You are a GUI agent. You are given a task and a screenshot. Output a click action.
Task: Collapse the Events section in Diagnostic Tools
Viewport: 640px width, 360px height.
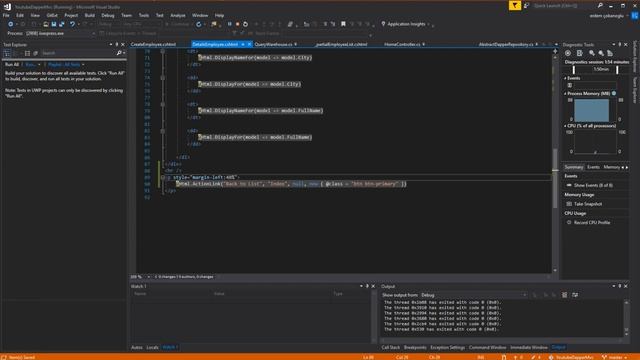565,78
